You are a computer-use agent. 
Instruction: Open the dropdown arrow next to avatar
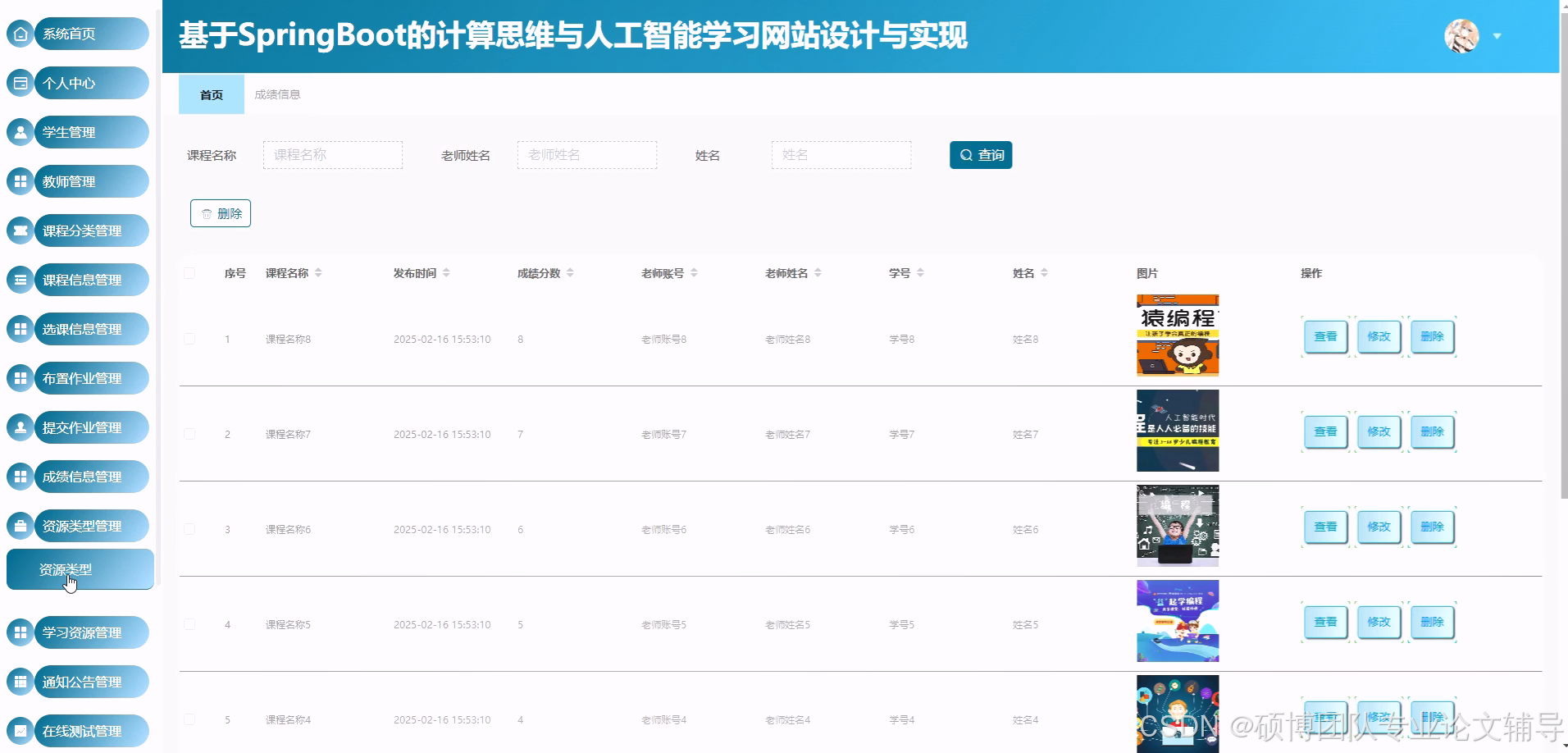tap(1497, 36)
